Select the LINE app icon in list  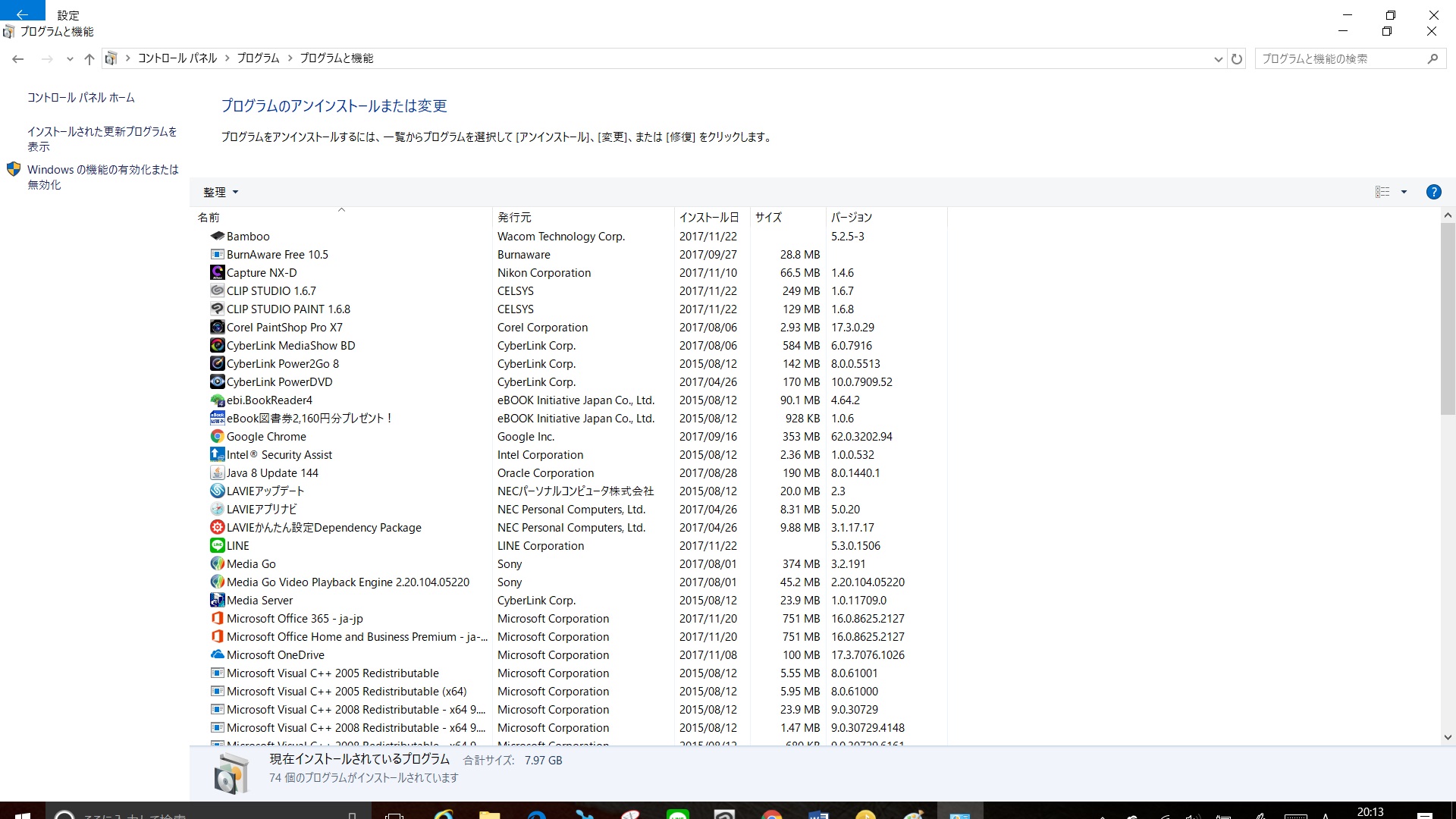tap(217, 545)
